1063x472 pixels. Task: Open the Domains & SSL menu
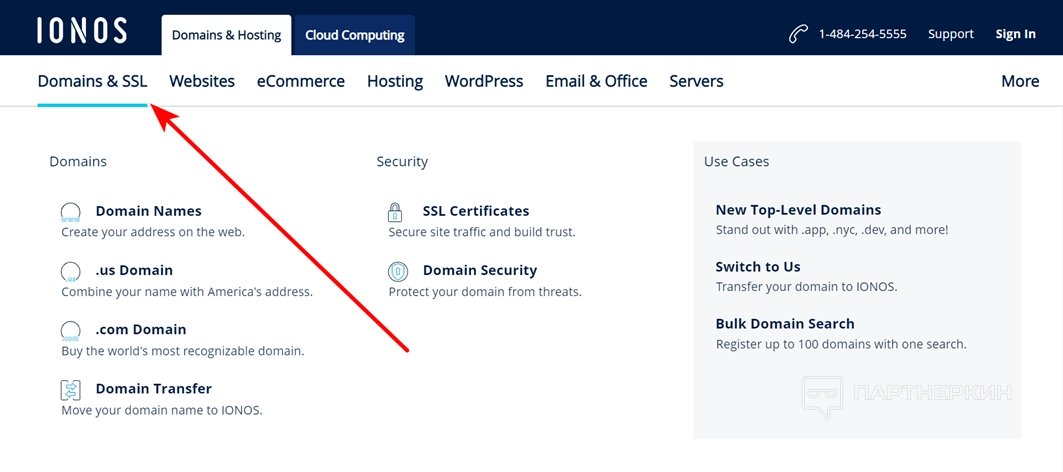(x=92, y=81)
